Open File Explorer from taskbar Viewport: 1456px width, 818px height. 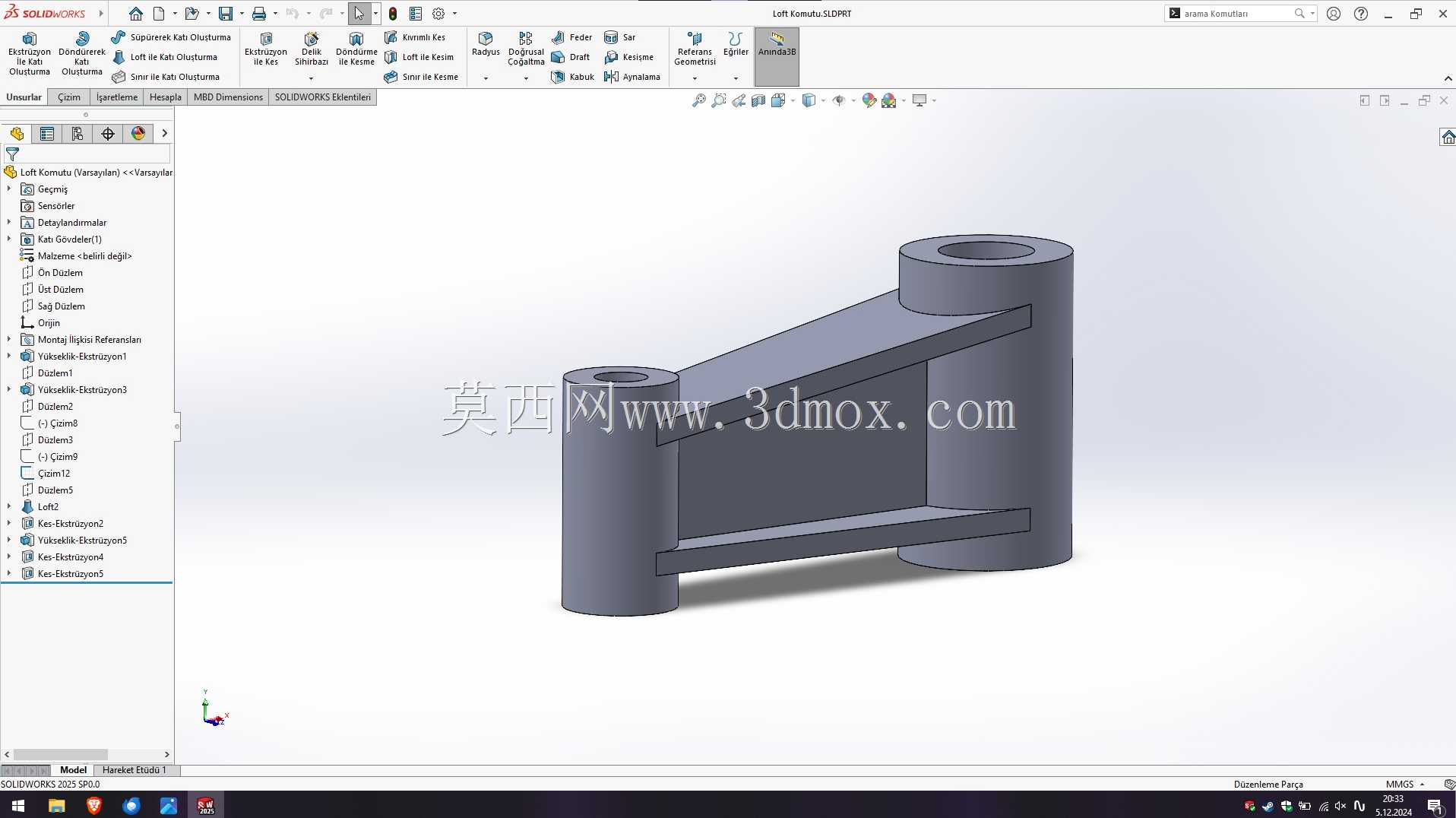tap(57, 805)
